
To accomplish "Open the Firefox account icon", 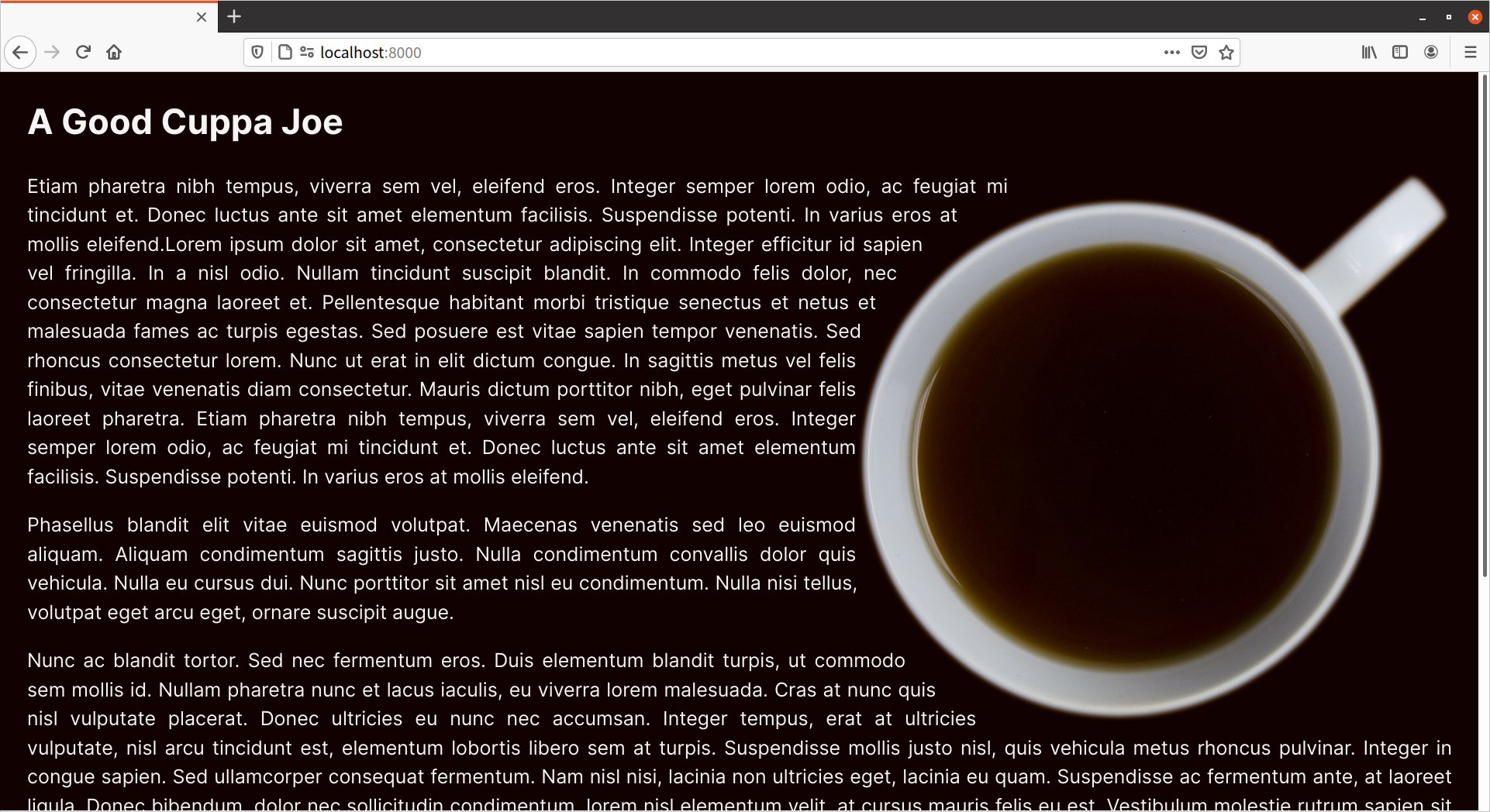I will (1431, 52).
